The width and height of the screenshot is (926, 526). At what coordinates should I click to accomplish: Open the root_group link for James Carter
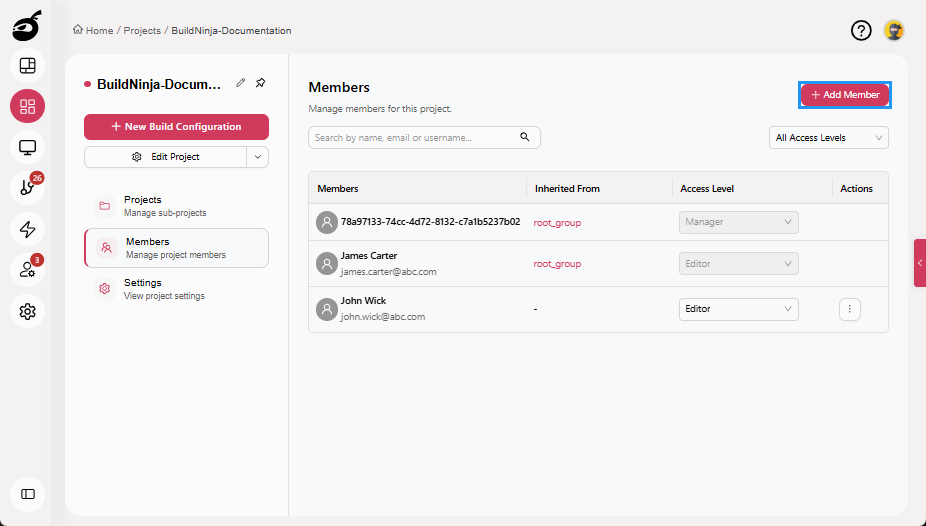[557, 264]
